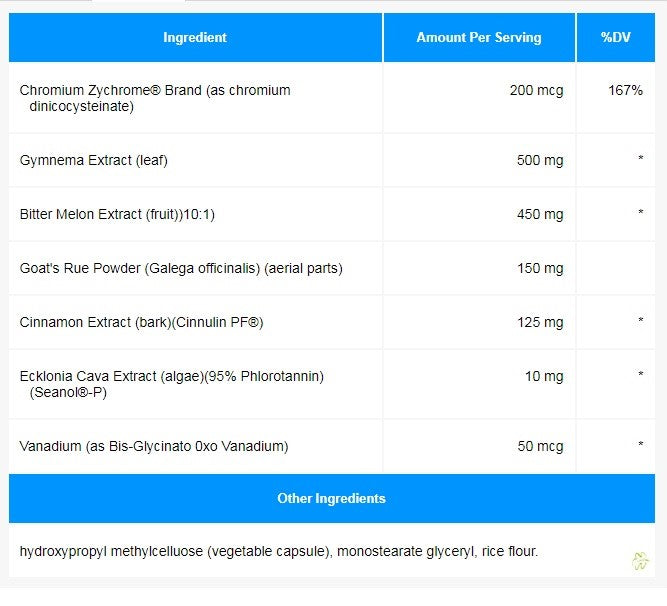Click the 167% daily value cell
The width and height of the screenshot is (667, 606).
[x=625, y=91]
